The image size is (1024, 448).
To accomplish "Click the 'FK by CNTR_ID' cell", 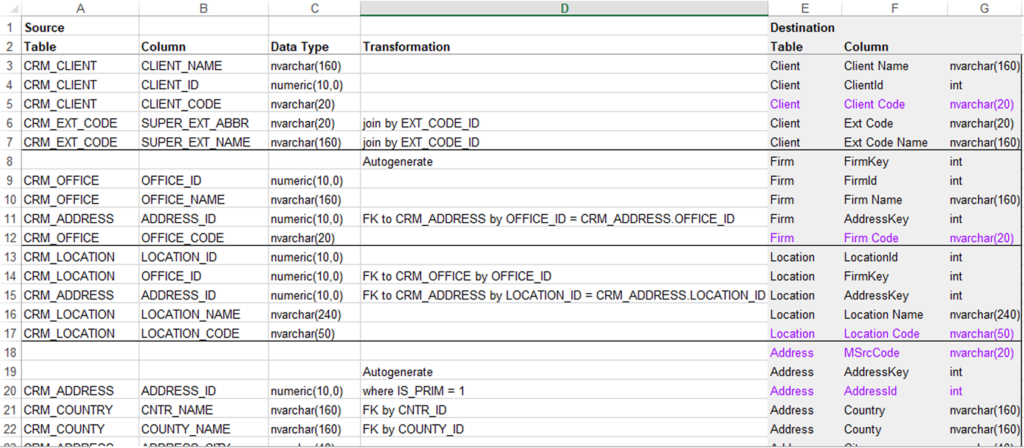I will [x=564, y=410].
